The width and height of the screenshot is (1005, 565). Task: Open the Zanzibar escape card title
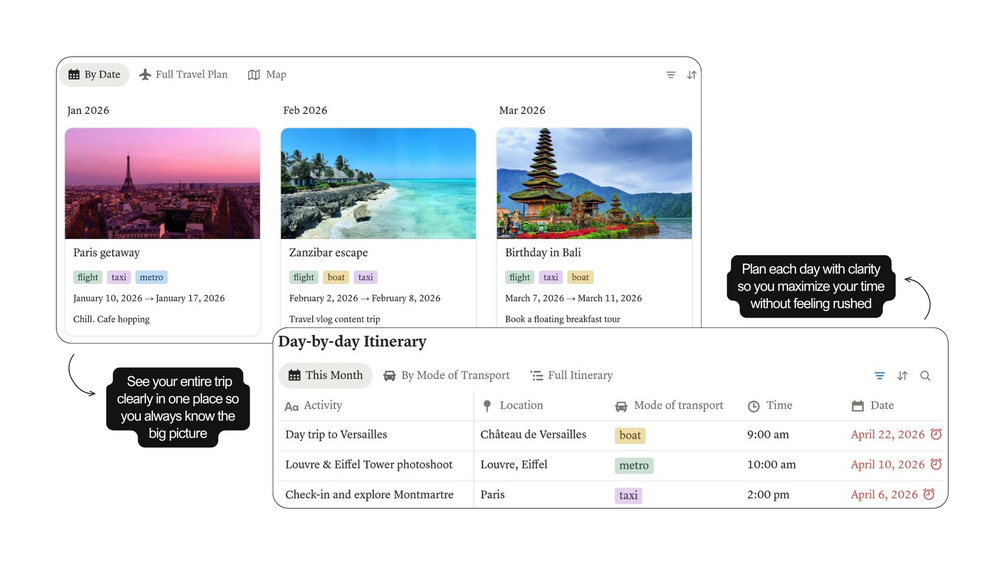pyautogui.click(x=328, y=252)
